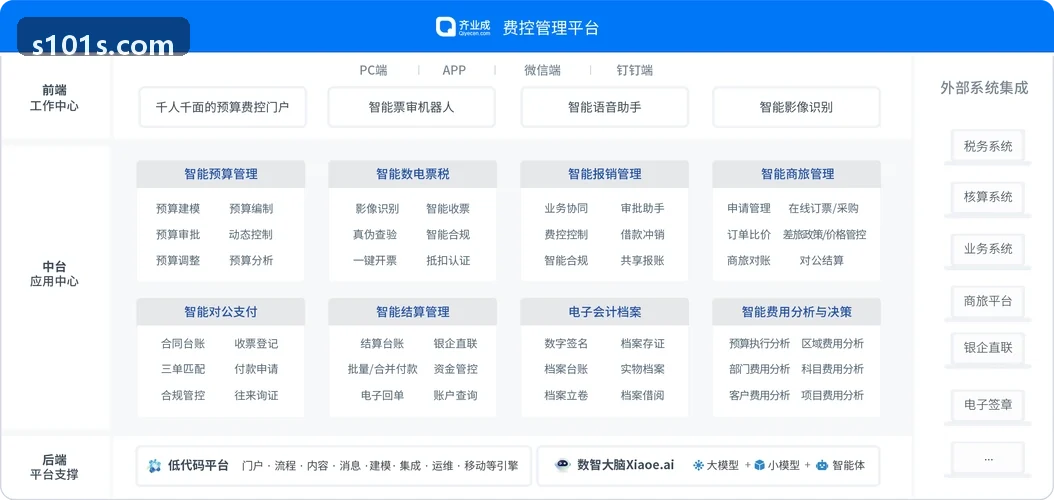This screenshot has width=1054, height=500.
Task: Click 付款申请 item
Action: (x=256, y=369)
